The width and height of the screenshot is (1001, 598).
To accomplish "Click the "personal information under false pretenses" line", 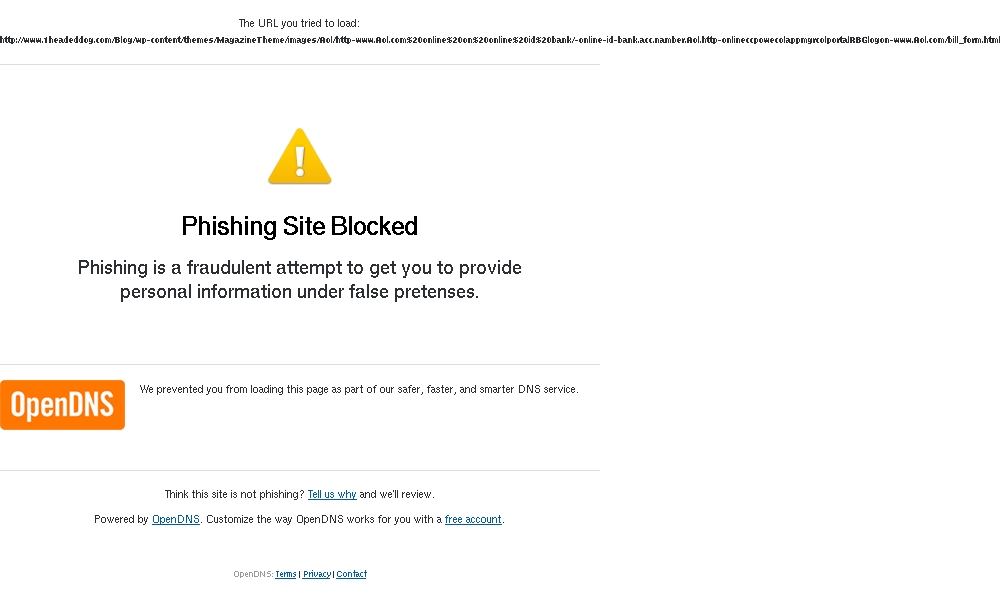I will [x=299, y=292].
